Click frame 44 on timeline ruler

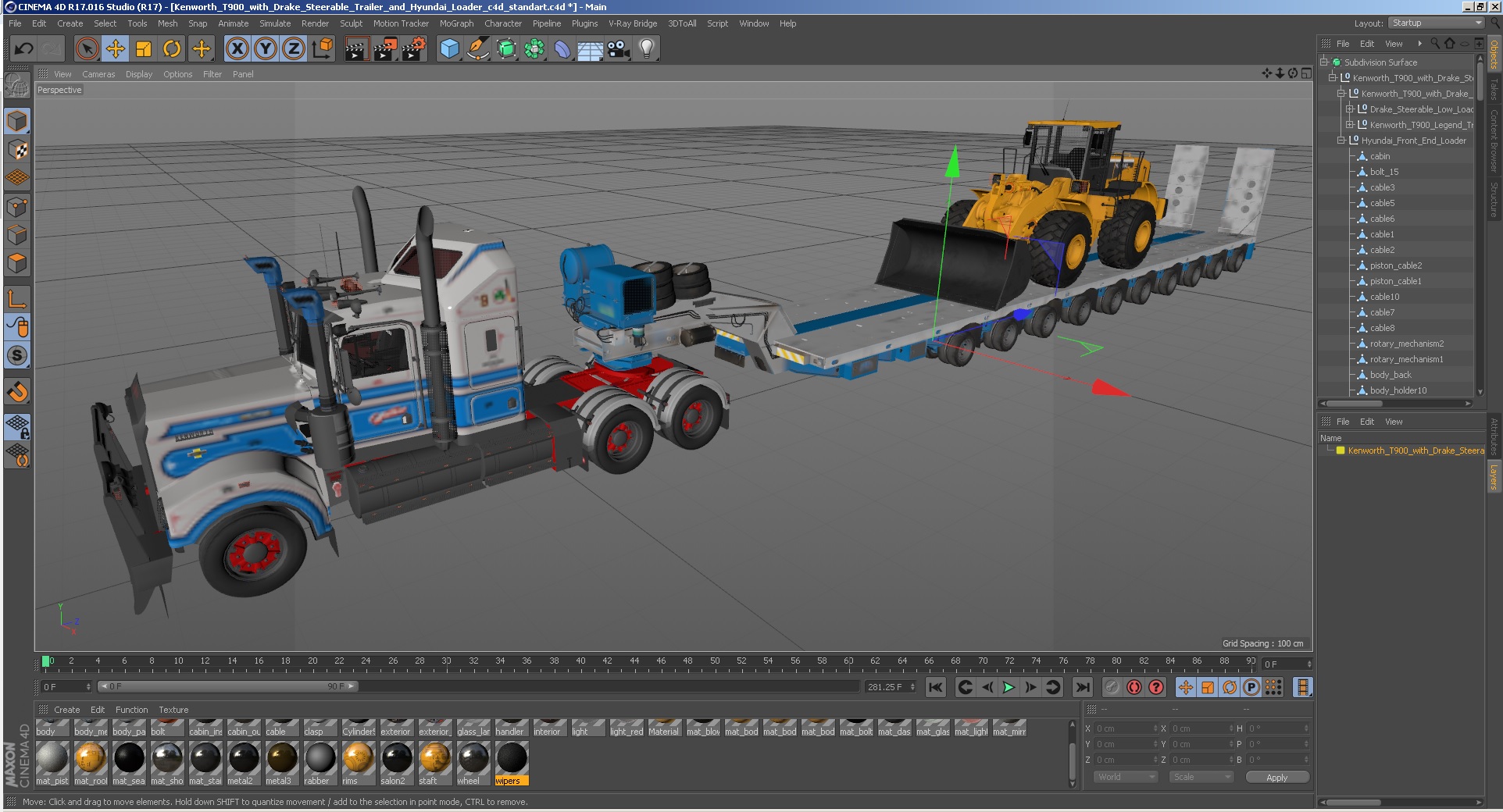tap(634, 662)
